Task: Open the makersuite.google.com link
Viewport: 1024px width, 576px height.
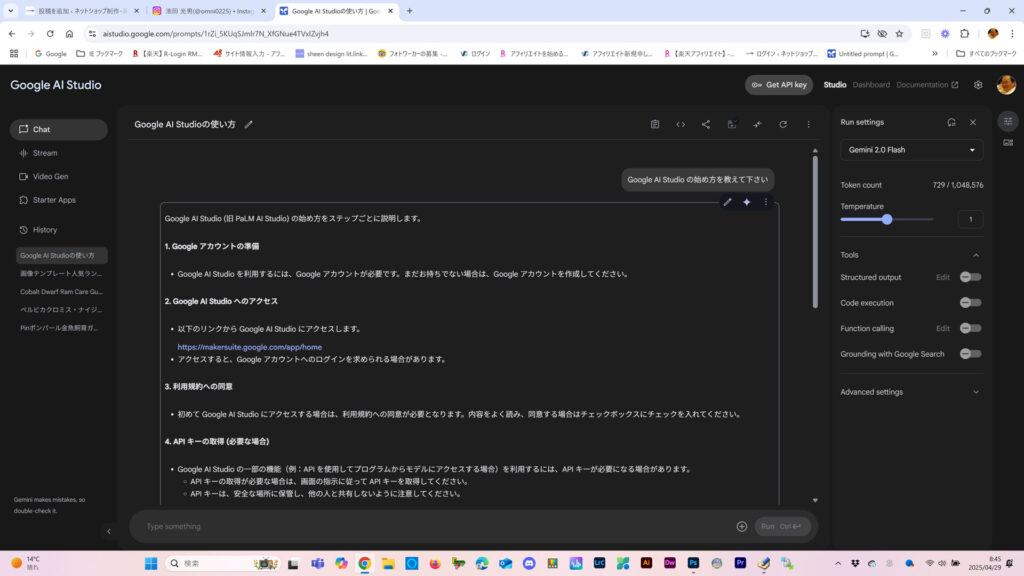Action: pyautogui.click(x=249, y=347)
